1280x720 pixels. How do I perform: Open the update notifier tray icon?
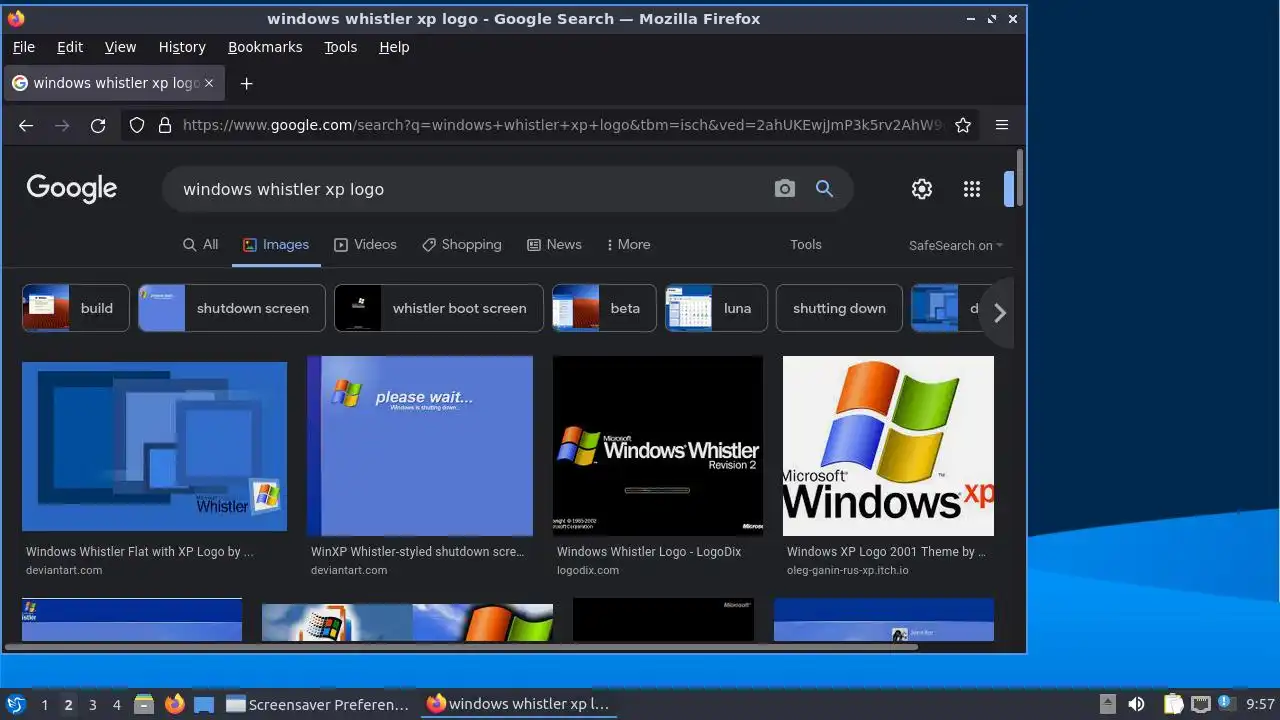click(x=1225, y=703)
